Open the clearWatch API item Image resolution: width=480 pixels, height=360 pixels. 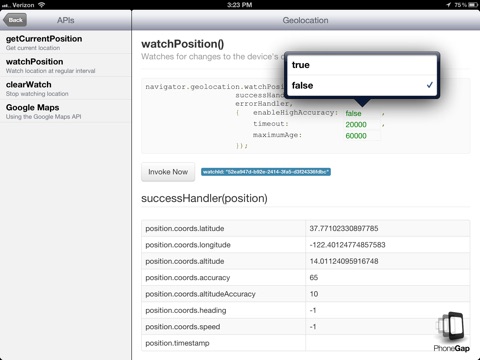pos(65,88)
